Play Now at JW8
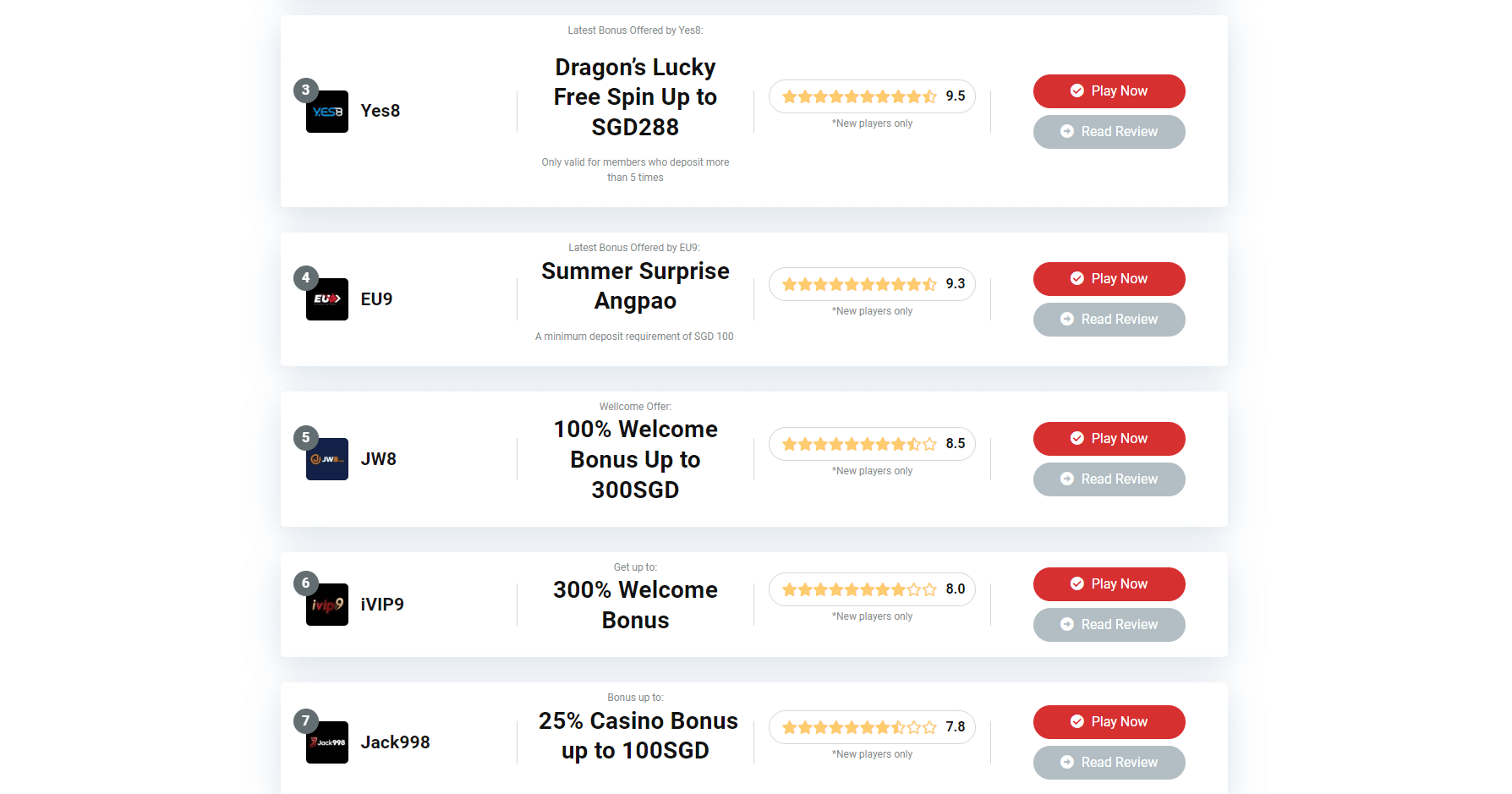The image size is (1512, 794). tap(1109, 439)
